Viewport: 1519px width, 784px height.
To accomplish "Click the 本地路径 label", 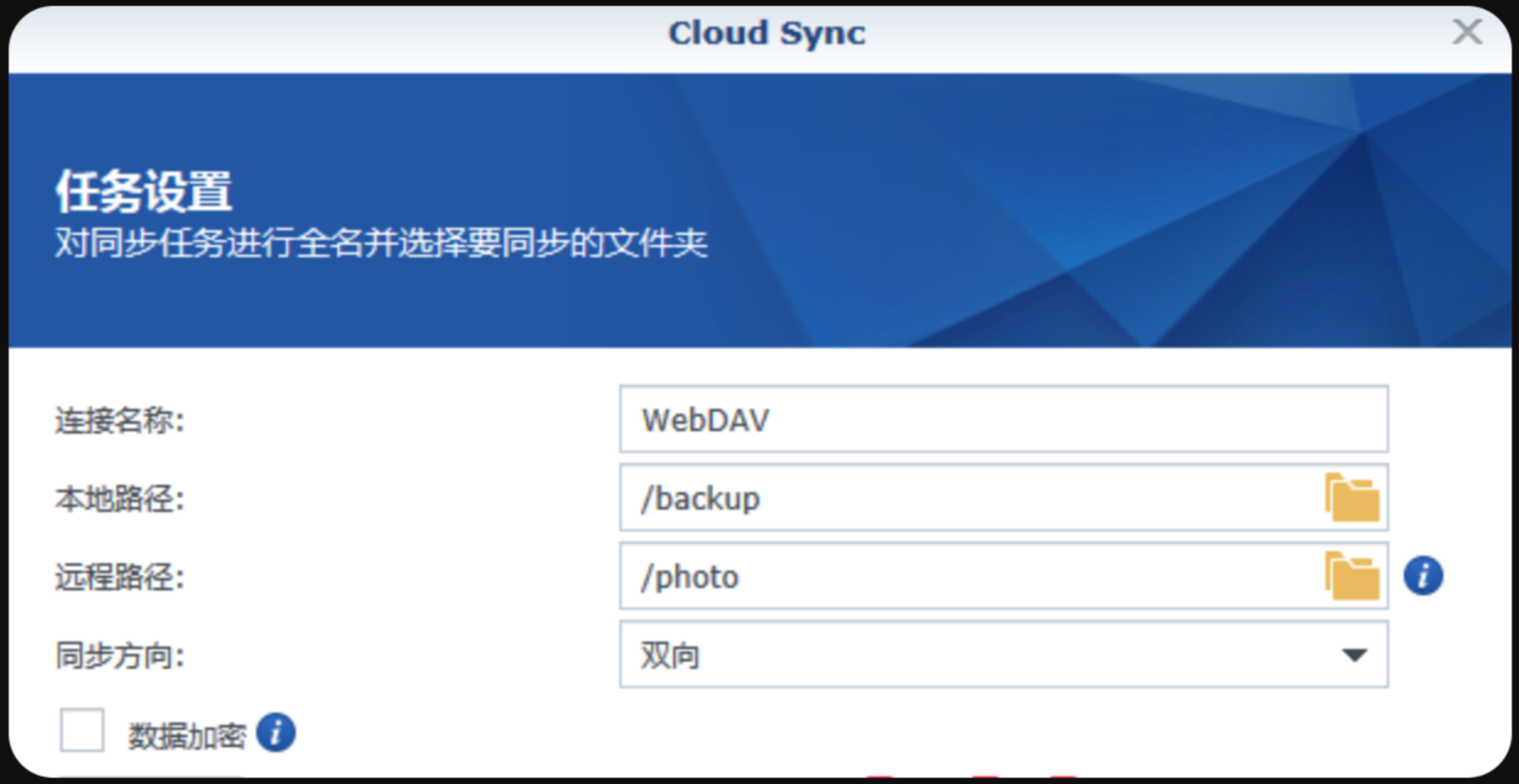I will 119,499.
